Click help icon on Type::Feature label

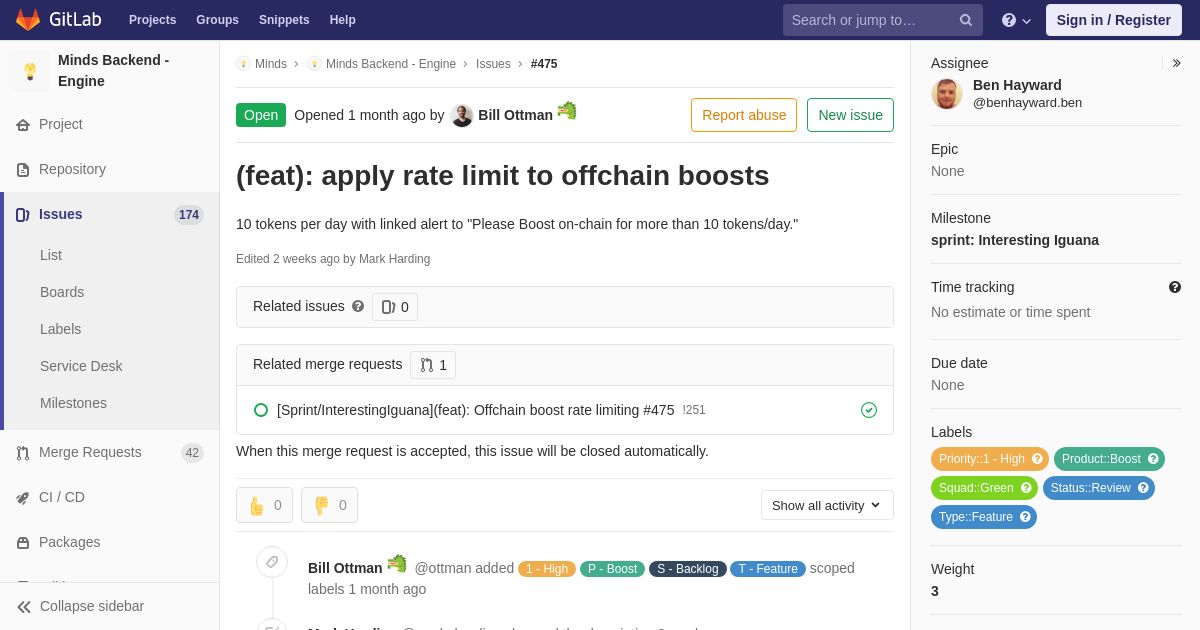pyautogui.click(x=1025, y=517)
